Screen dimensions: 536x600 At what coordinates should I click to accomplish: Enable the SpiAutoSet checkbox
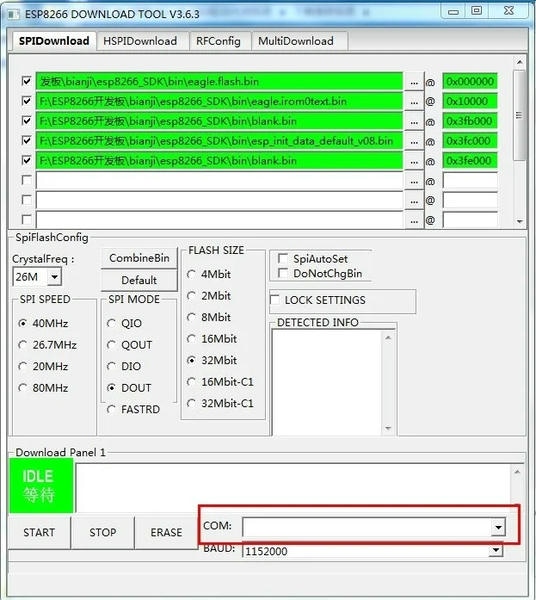283,259
